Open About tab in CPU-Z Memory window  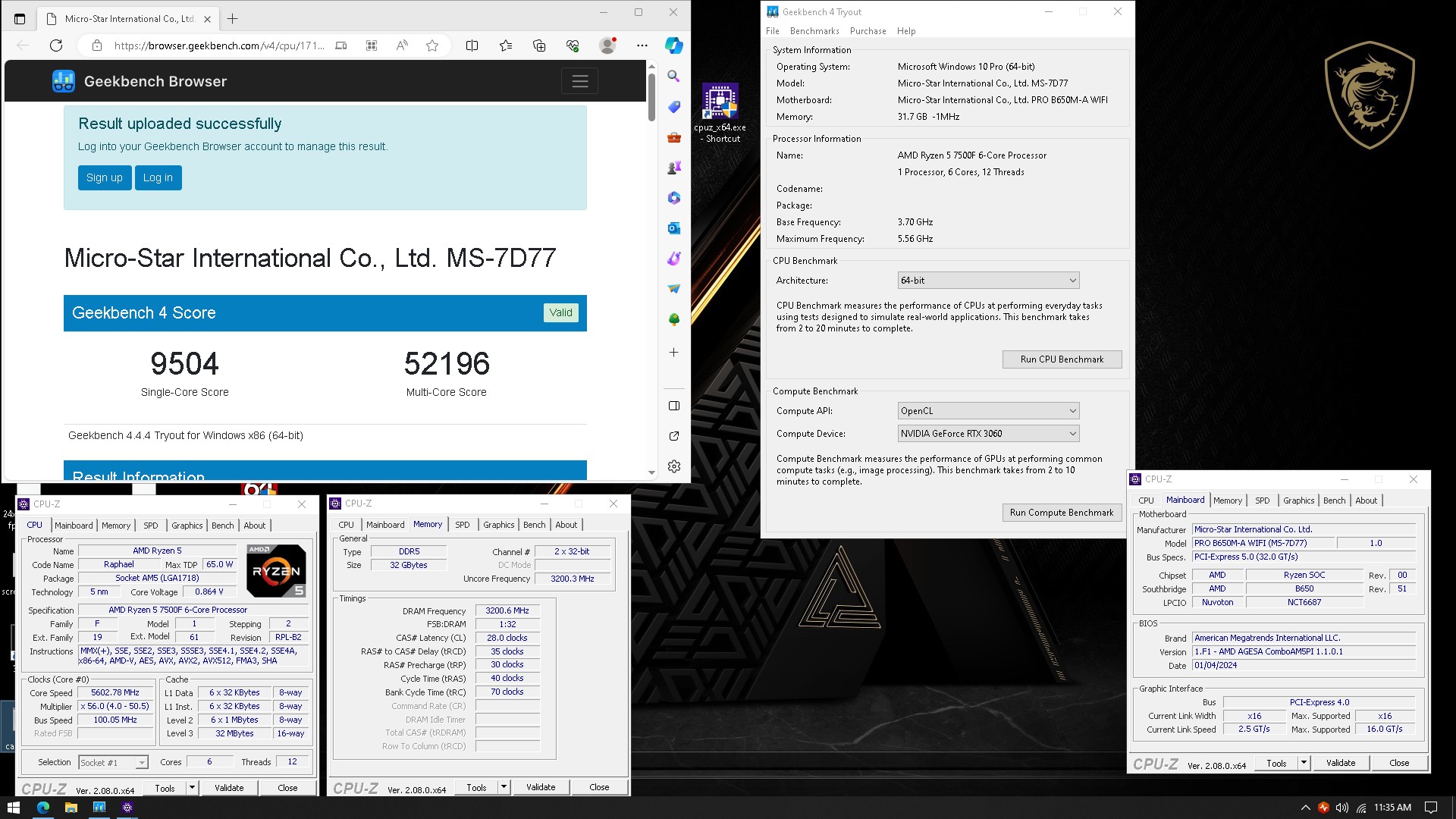pyautogui.click(x=566, y=525)
